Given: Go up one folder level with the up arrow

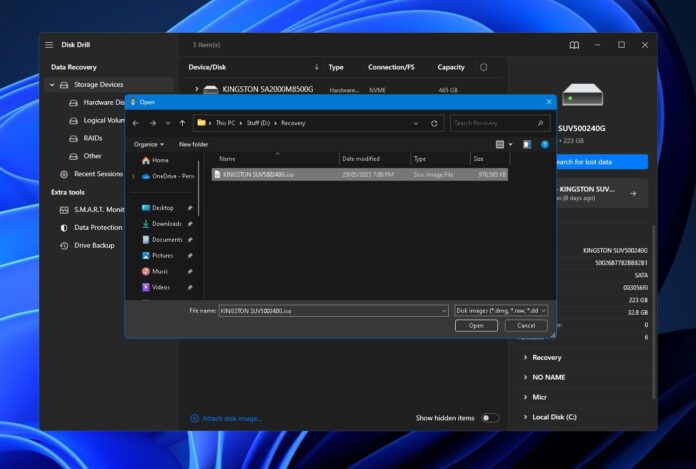Looking at the screenshot, I should tap(182, 123).
